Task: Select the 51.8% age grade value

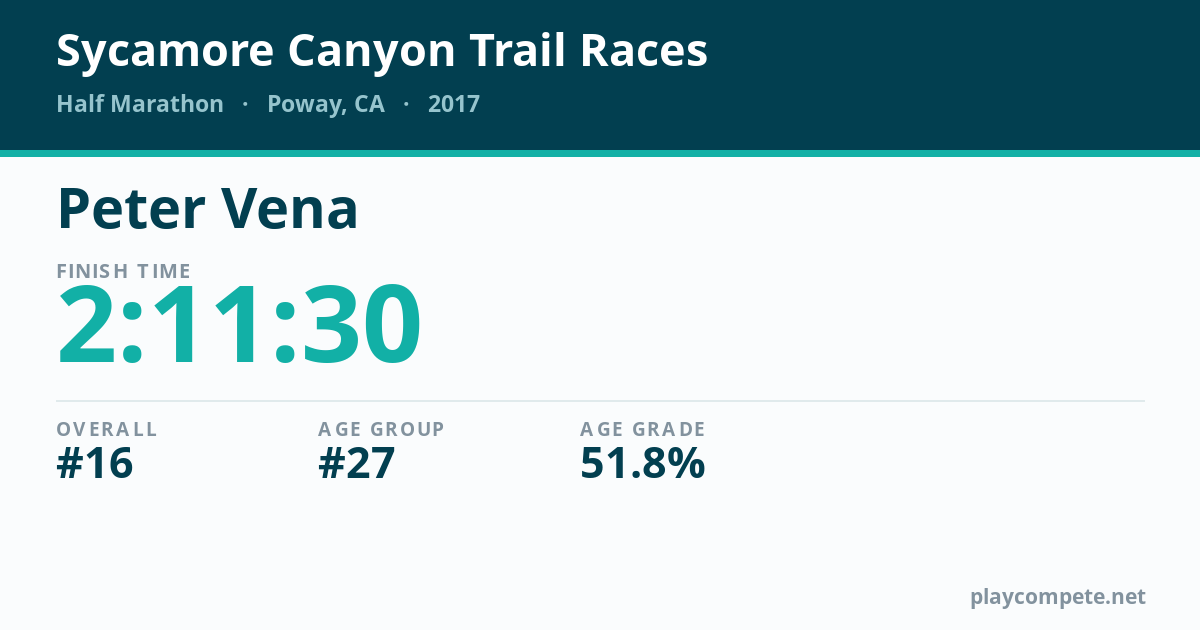Action: (643, 464)
